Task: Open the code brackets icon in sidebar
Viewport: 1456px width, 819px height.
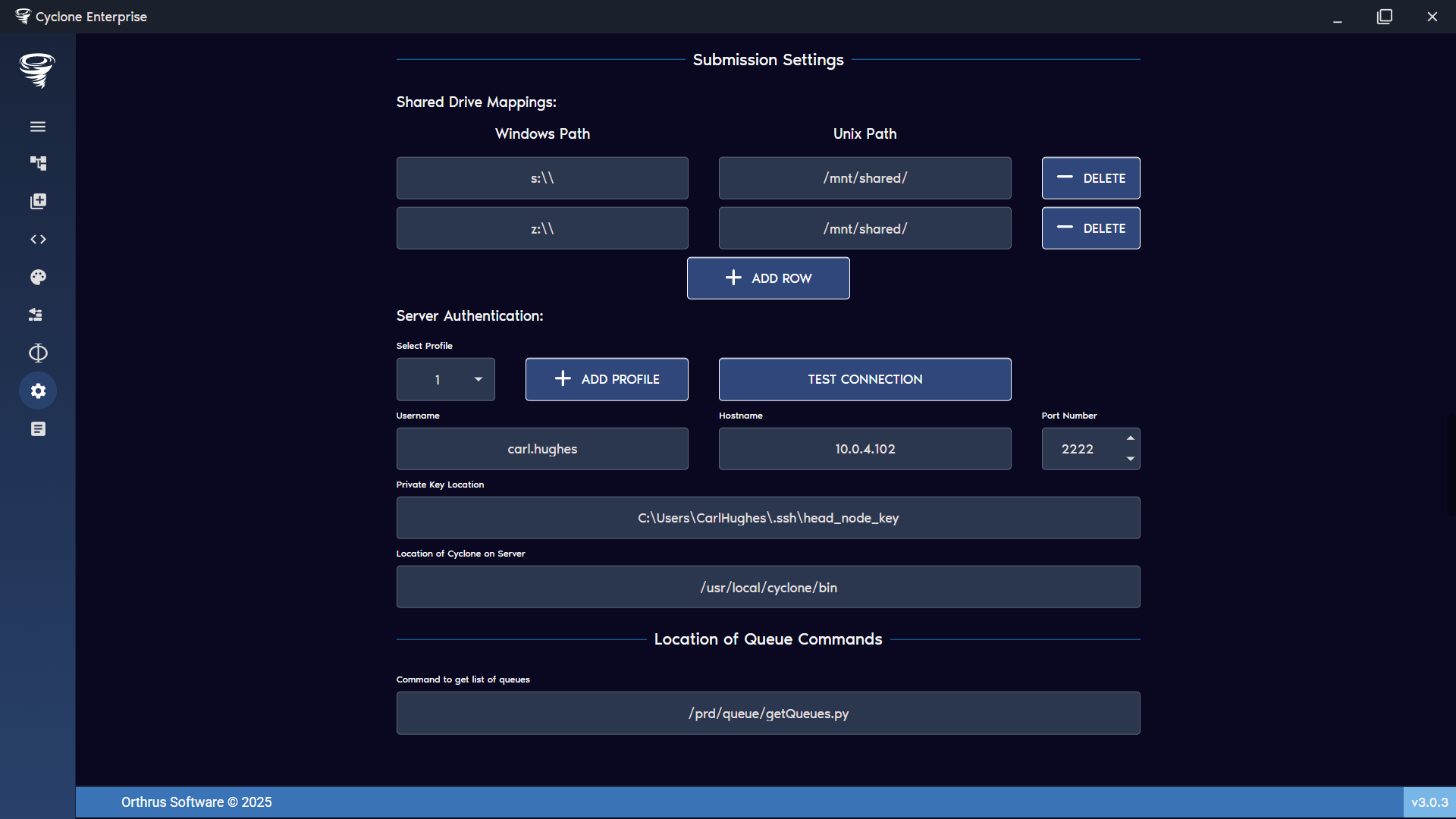Action: pos(38,239)
